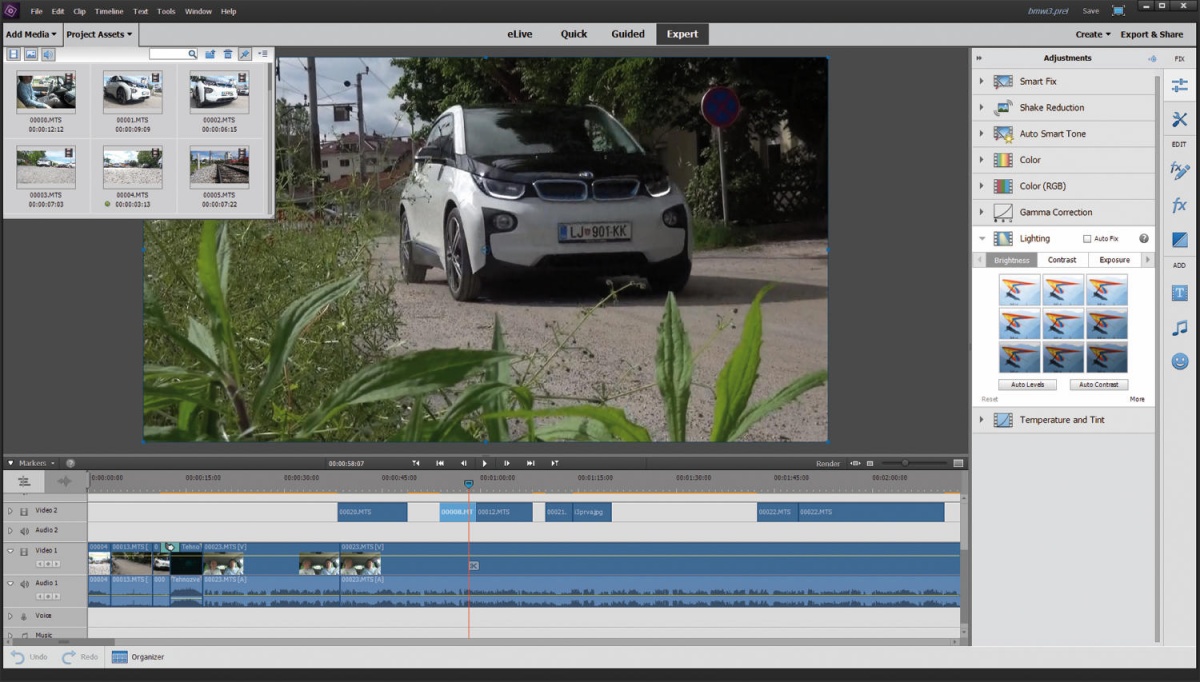Collapse the Lighting adjustment section
The image size is (1200, 682).
click(982, 238)
